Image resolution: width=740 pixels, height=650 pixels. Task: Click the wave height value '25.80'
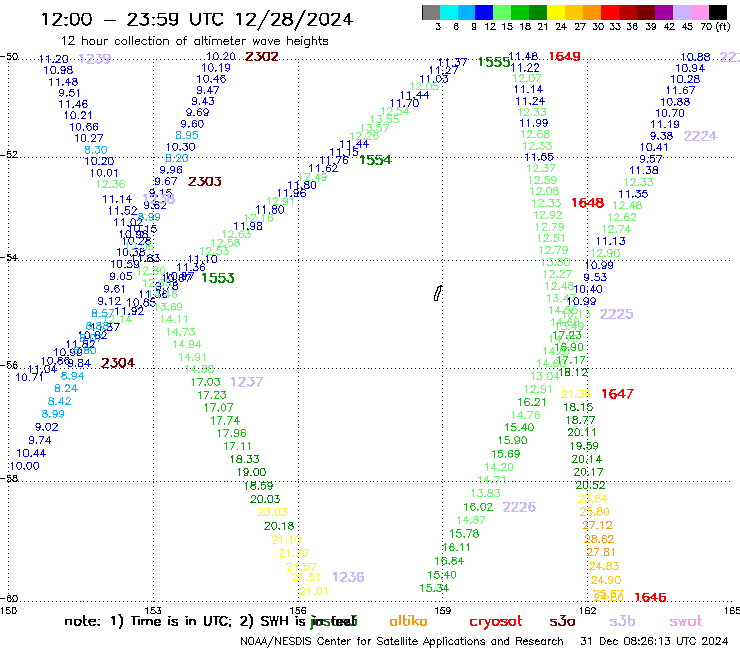pos(595,511)
